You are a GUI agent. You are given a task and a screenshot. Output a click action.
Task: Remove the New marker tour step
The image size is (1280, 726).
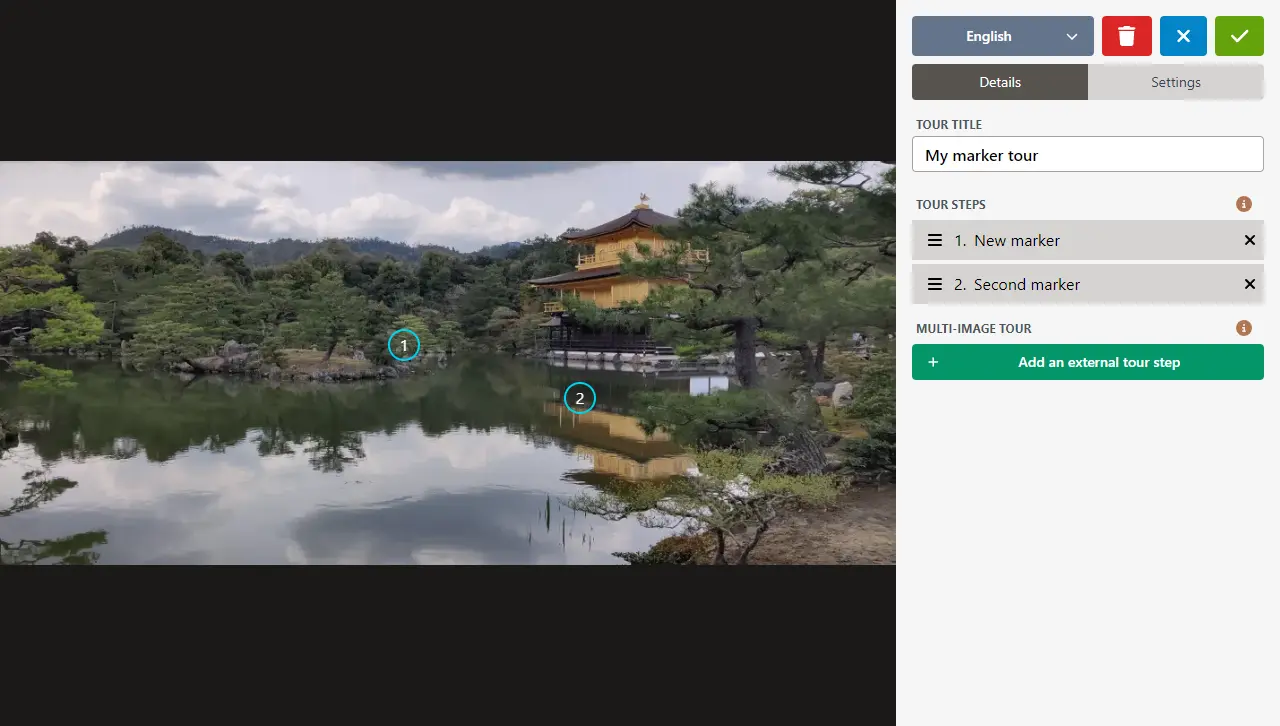1249,240
